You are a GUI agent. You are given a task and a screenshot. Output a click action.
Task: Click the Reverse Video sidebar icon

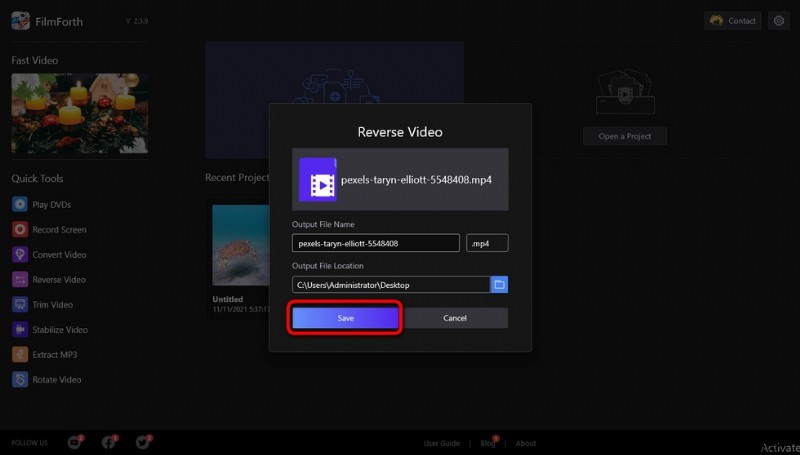tap(20, 280)
